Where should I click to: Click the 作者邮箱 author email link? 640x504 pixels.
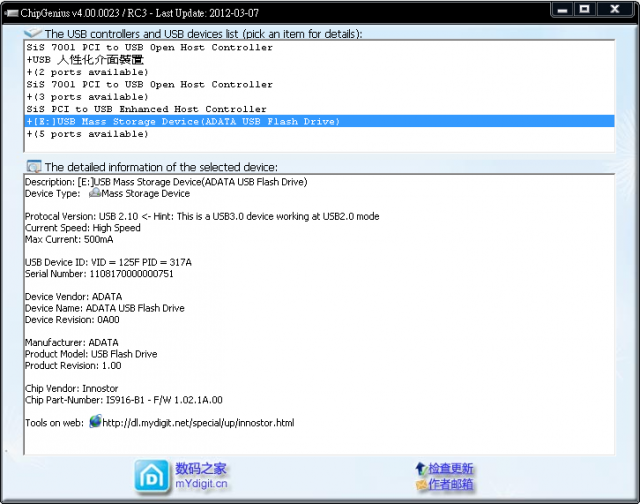tap(451, 484)
